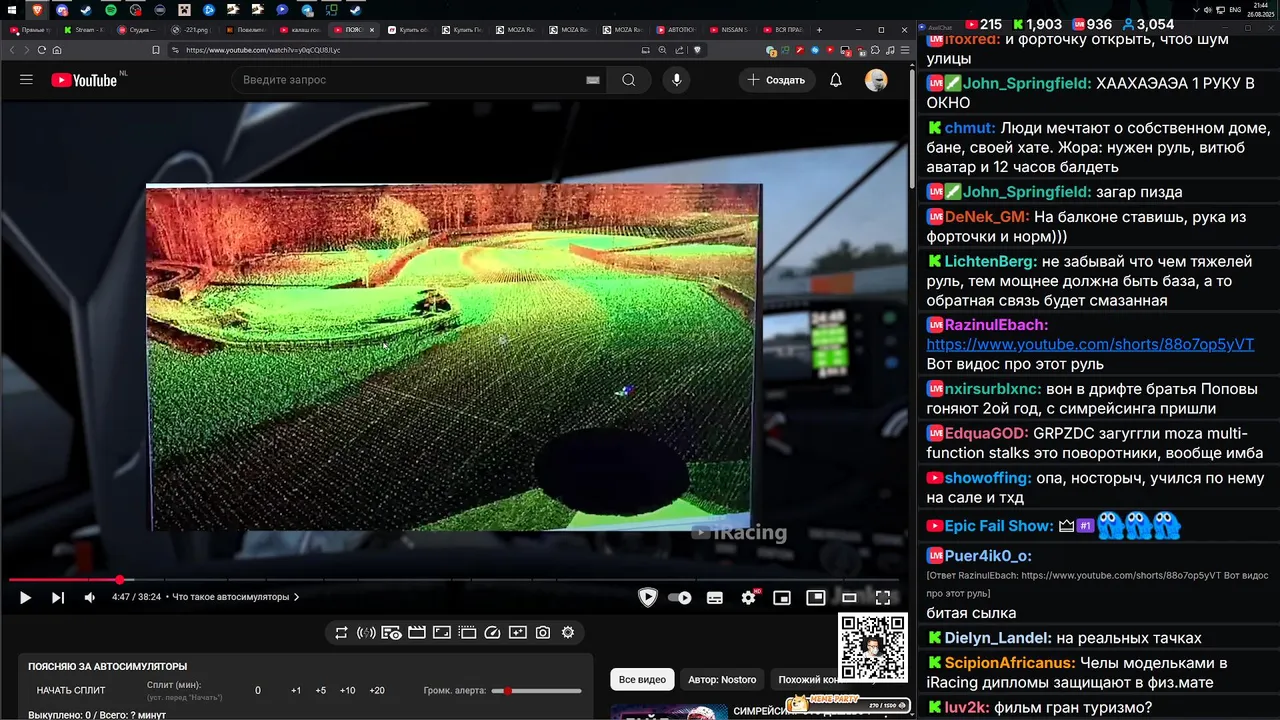1280x720 pixels.
Task: Expand the chapter "Что такое автосимуляторы"
Action: (x=236, y=597)
